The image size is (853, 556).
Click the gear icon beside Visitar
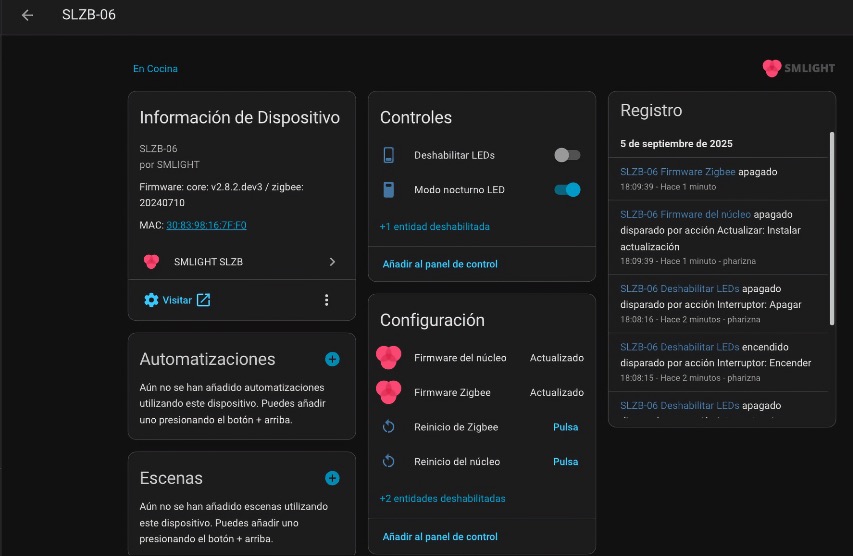(151, 300)
